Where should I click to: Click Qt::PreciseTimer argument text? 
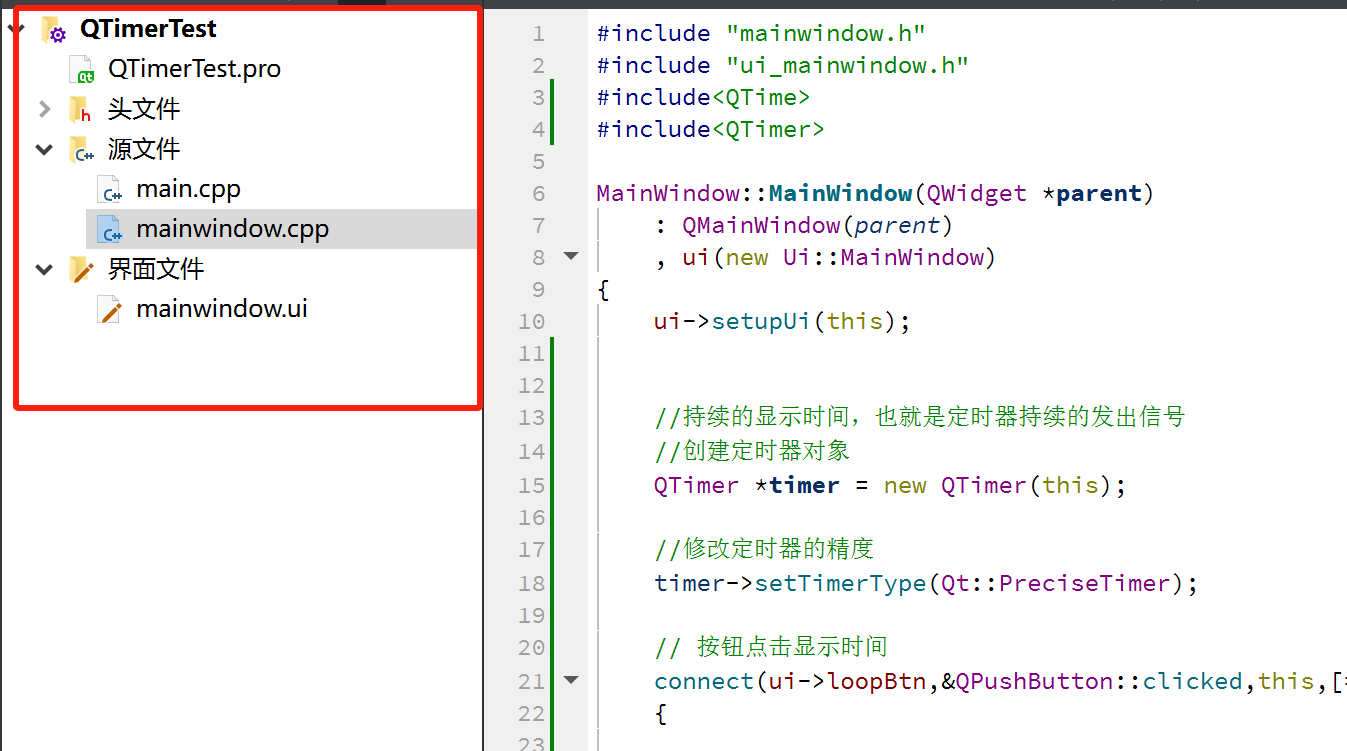(1056, 583)
